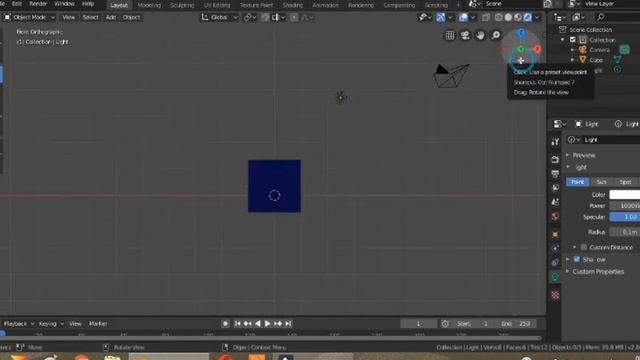This screenshot has width=640, height=360.
Task: Click the light object in the viewport
Action: pos(341,98)
